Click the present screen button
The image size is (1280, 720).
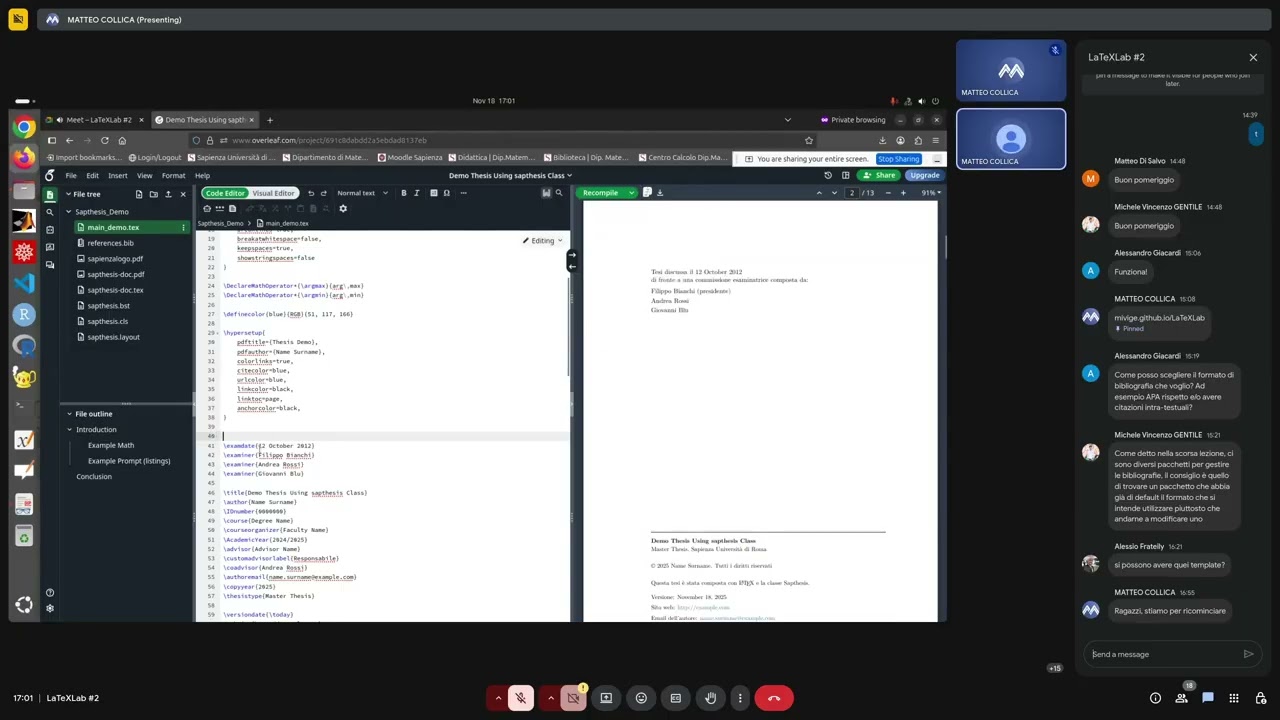pos(606,698)
